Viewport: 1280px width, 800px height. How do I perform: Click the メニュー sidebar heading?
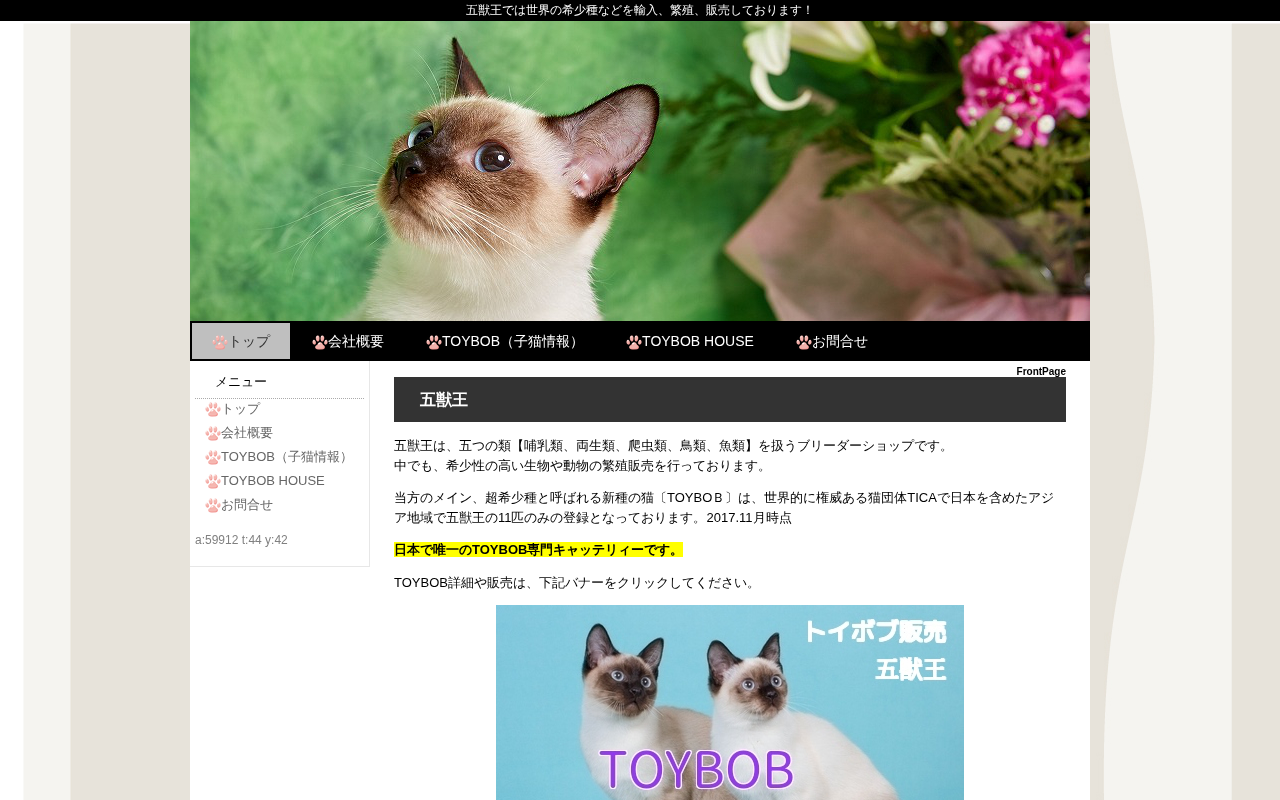point(241,382)
